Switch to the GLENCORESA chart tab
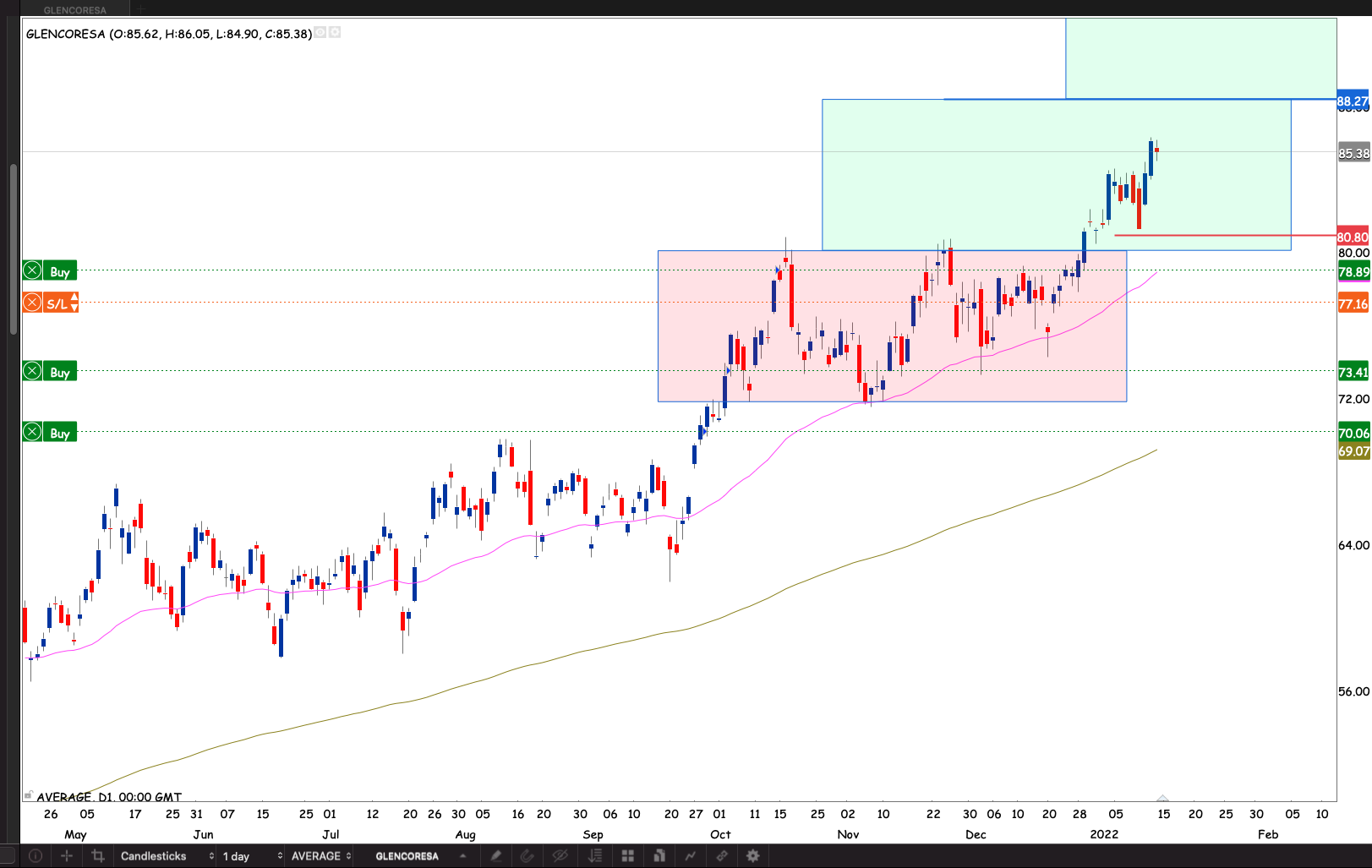This screenshot has height=868, width=1372. click(x=75, y=10)
